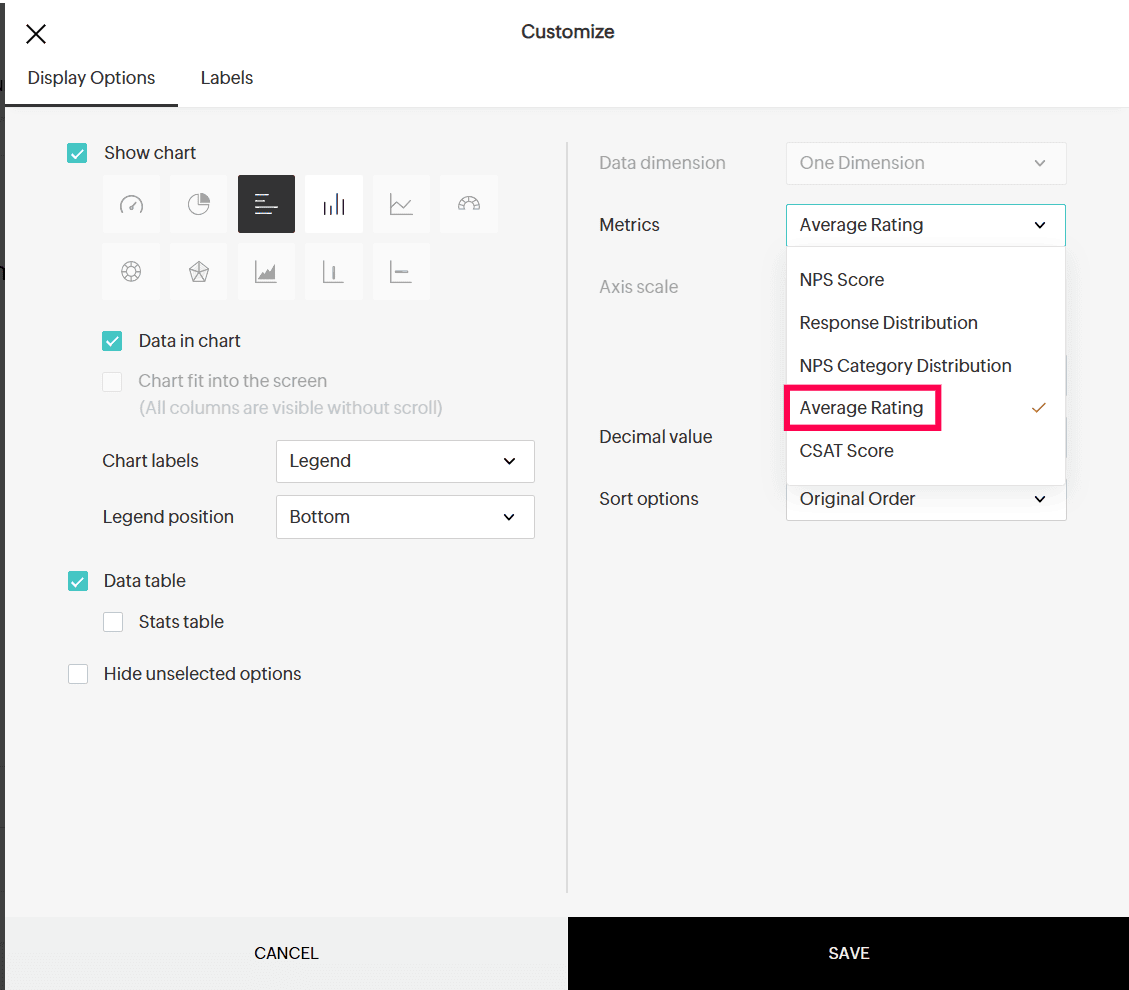Toggle the Data in chart checkbox
The height and width of the screenshot is (990, 1129).
coord(112,341)
